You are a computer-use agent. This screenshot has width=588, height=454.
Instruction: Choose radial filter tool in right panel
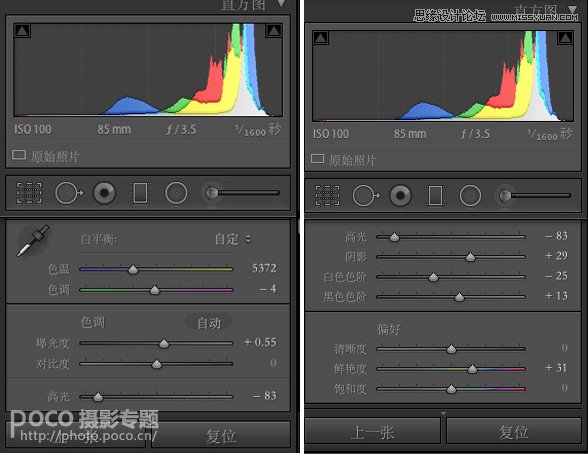tap(470, 195)
